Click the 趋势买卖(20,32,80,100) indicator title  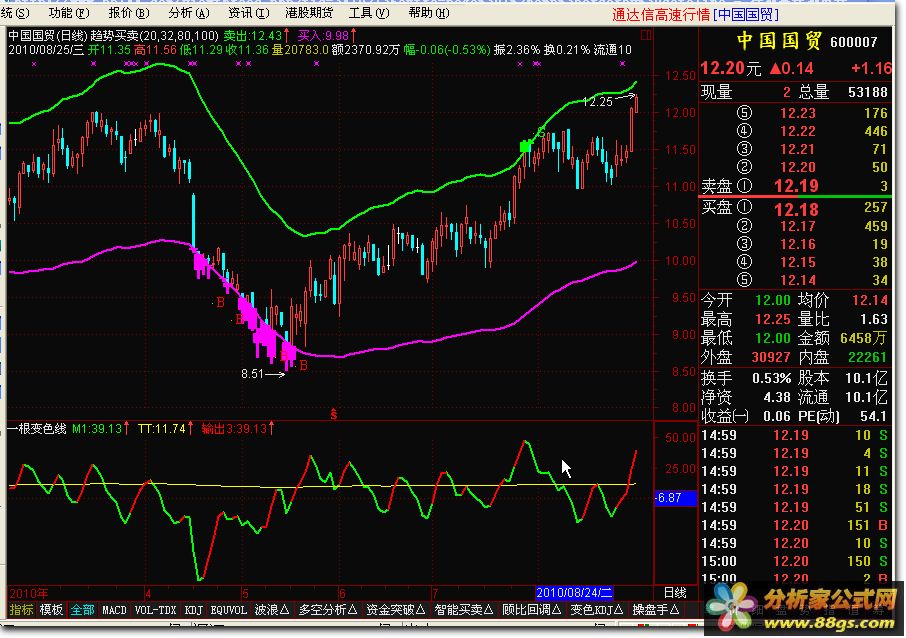point(154,36)
